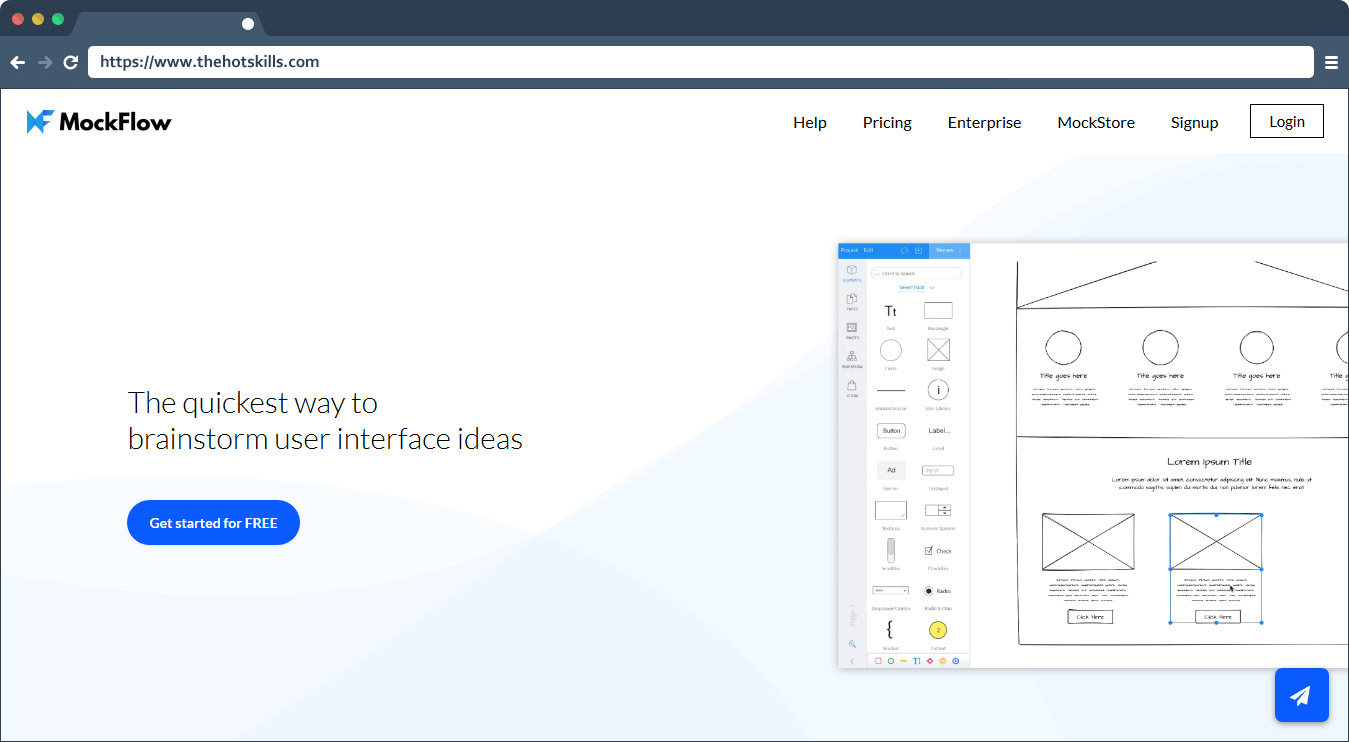Select the Ad Banner element

click(891, 472)
